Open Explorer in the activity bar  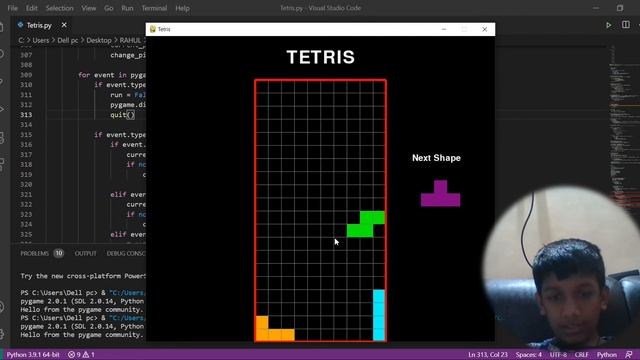pos(2,27)
